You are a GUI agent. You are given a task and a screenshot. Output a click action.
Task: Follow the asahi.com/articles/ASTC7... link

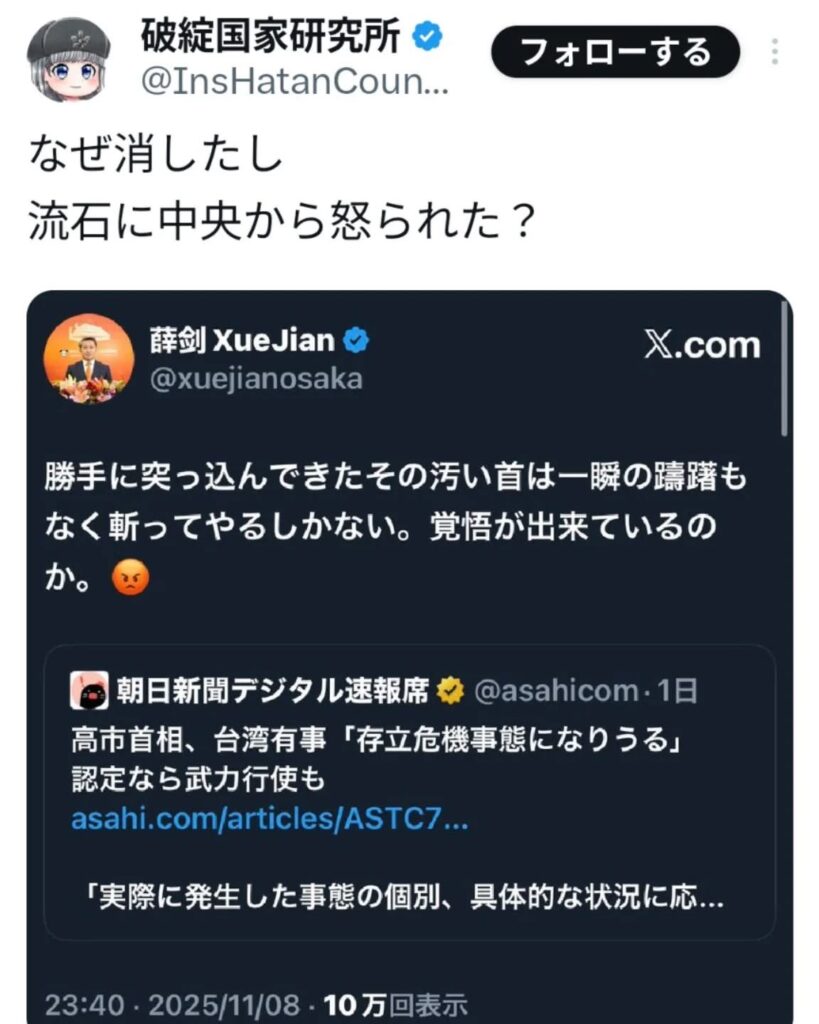coord(270,820)
